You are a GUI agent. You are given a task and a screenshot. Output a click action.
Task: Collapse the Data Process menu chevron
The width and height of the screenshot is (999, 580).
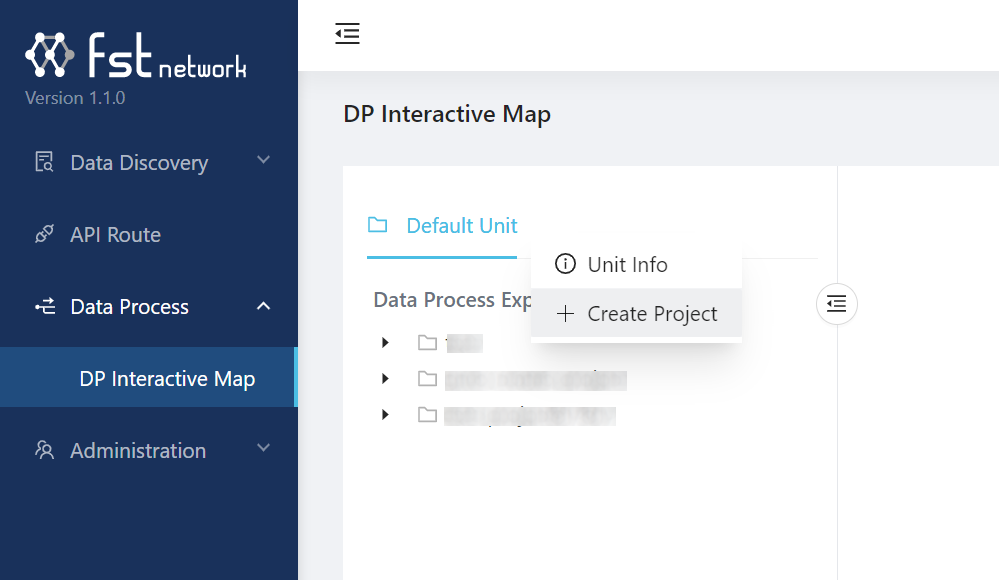(264, 306)
